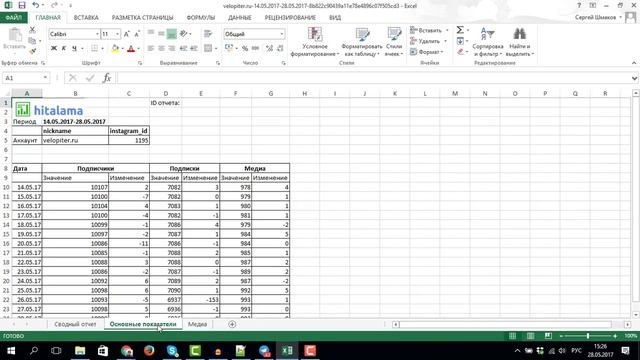Click the AutoSum sigma icon
640x360 pixels.
click(460, 30)
